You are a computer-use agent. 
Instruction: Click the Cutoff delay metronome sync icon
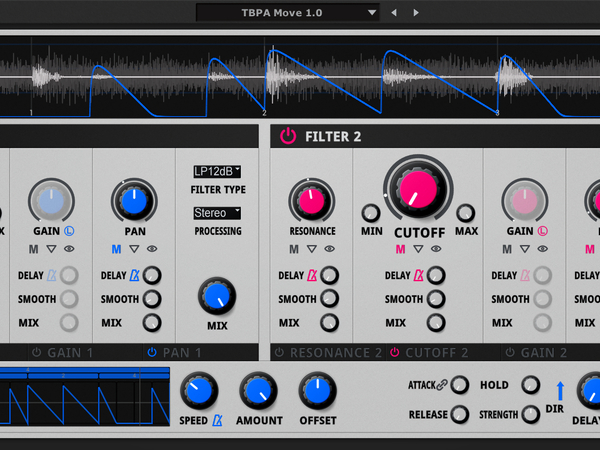point(419,276)
